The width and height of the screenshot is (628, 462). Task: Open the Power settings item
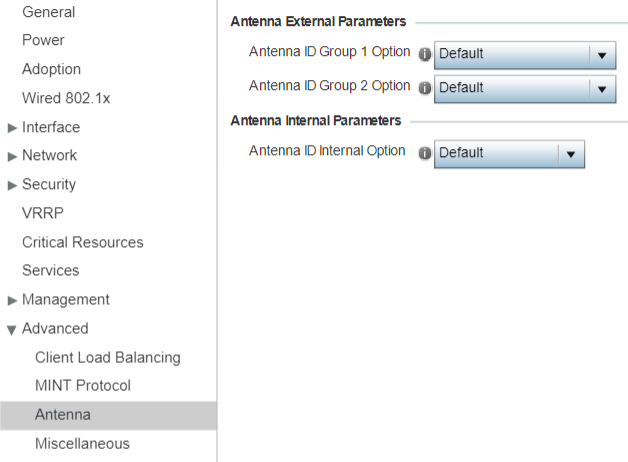[x=43, y=40]
